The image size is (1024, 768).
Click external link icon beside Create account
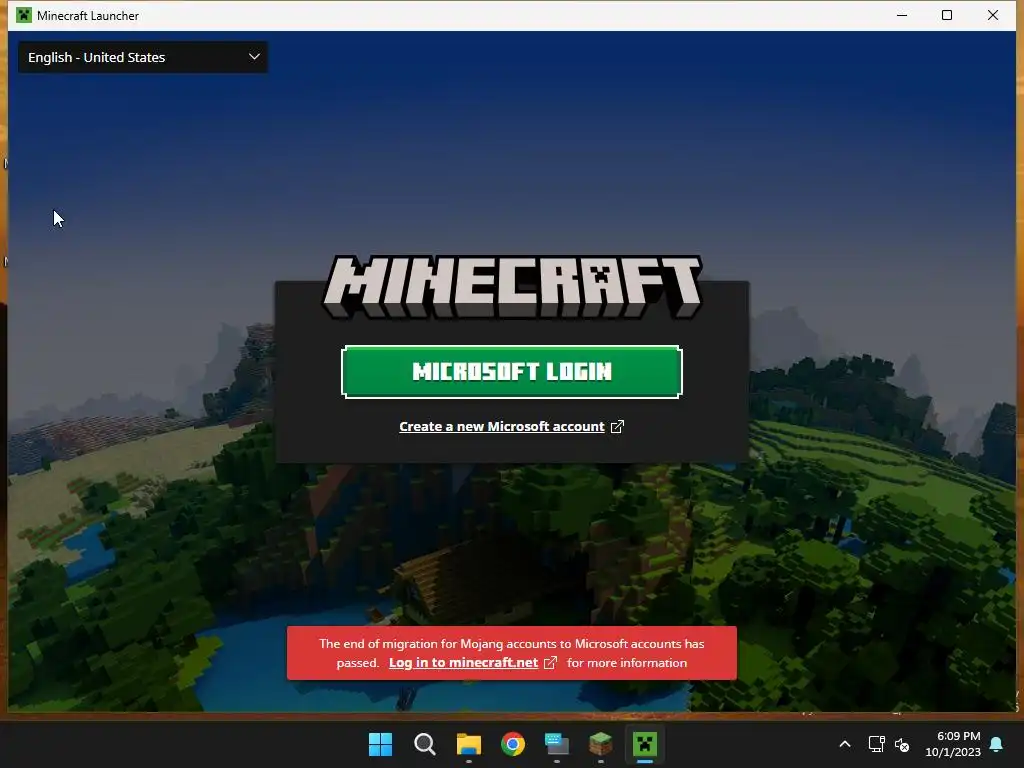[617, 426]
